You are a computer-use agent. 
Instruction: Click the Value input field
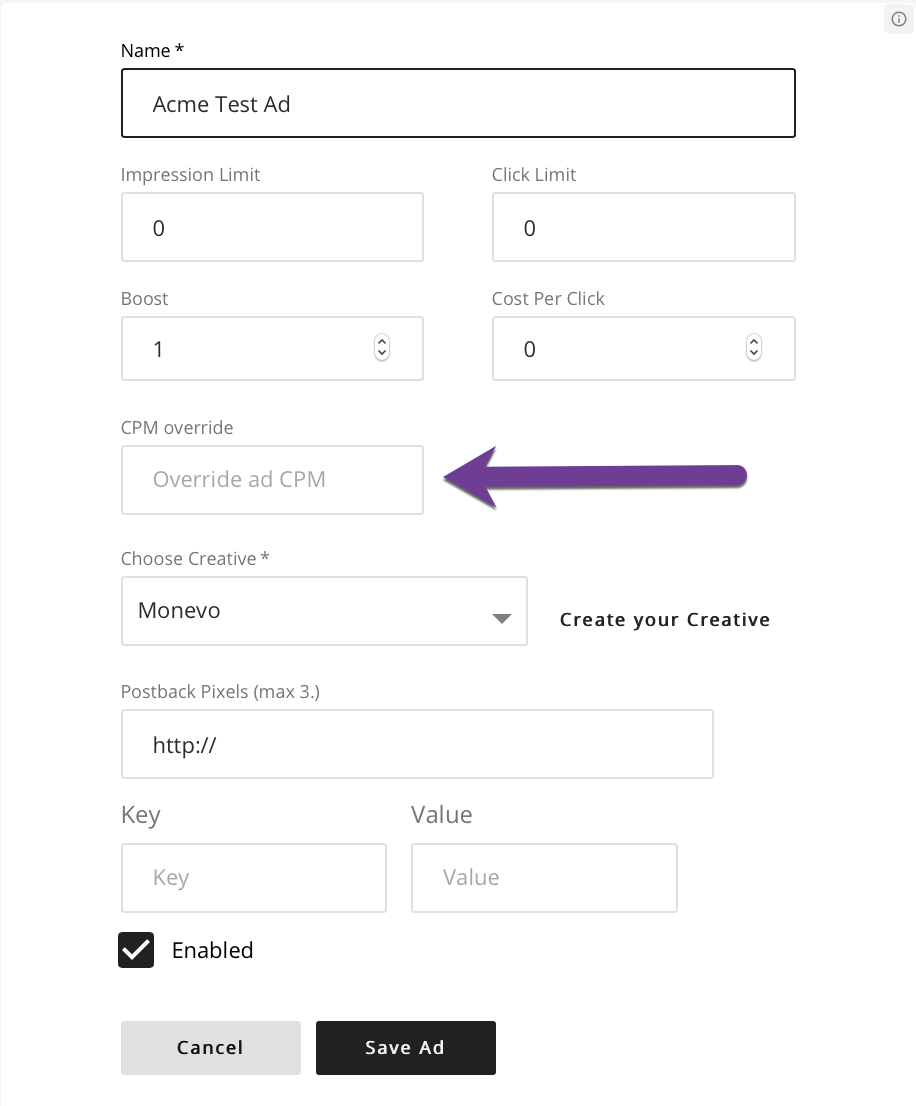(x=544, y=877)
